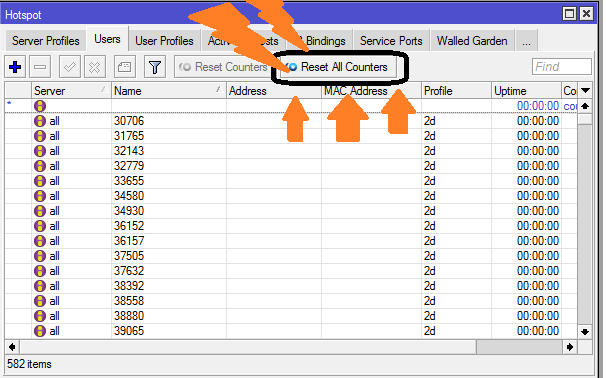Focus the Find search field

[x=562, y=66]
